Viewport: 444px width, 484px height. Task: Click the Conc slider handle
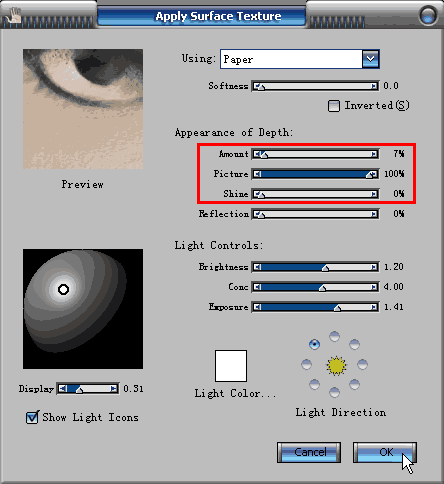322,288
